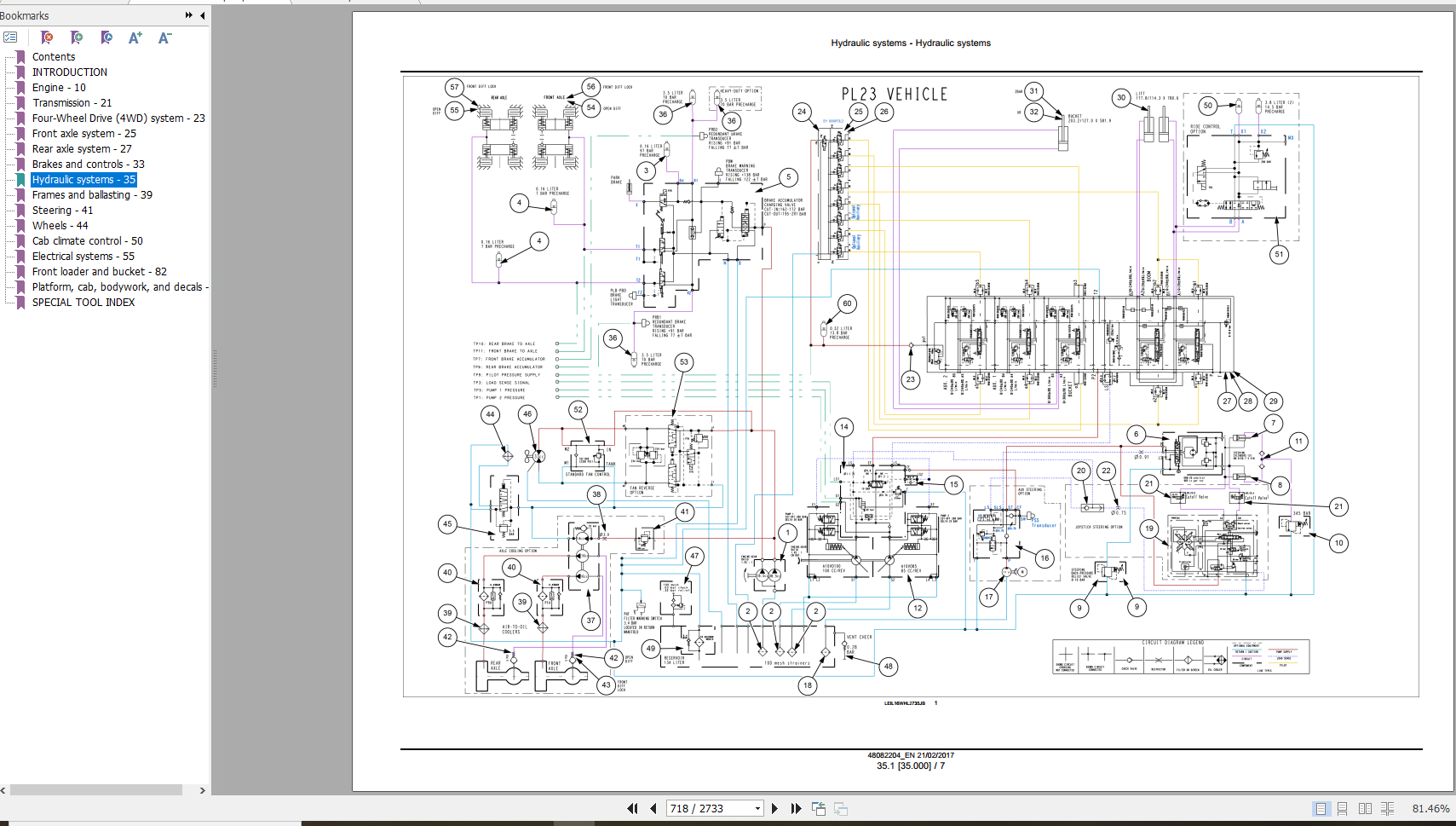Jump to the last page
1456x826 pixels.
796,808
